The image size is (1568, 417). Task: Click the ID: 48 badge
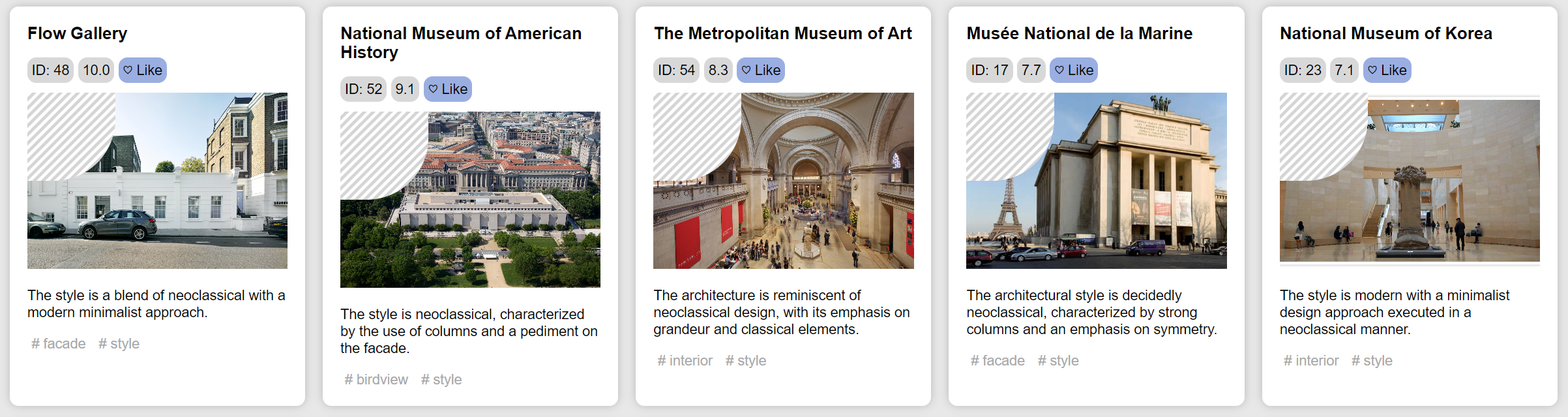tap(50, 70)
